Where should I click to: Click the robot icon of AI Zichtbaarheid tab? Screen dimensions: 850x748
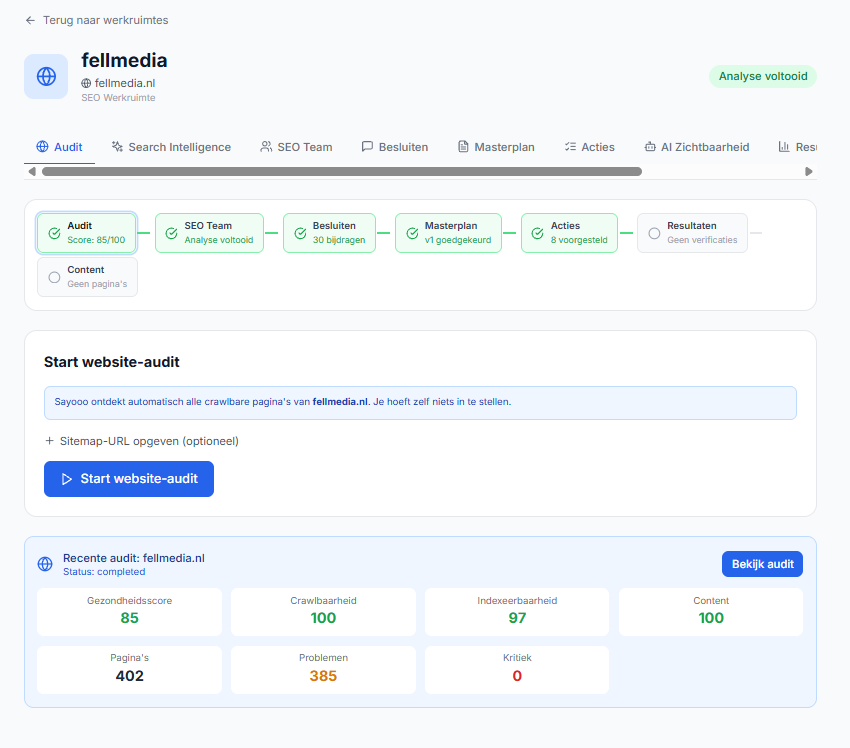650,146
